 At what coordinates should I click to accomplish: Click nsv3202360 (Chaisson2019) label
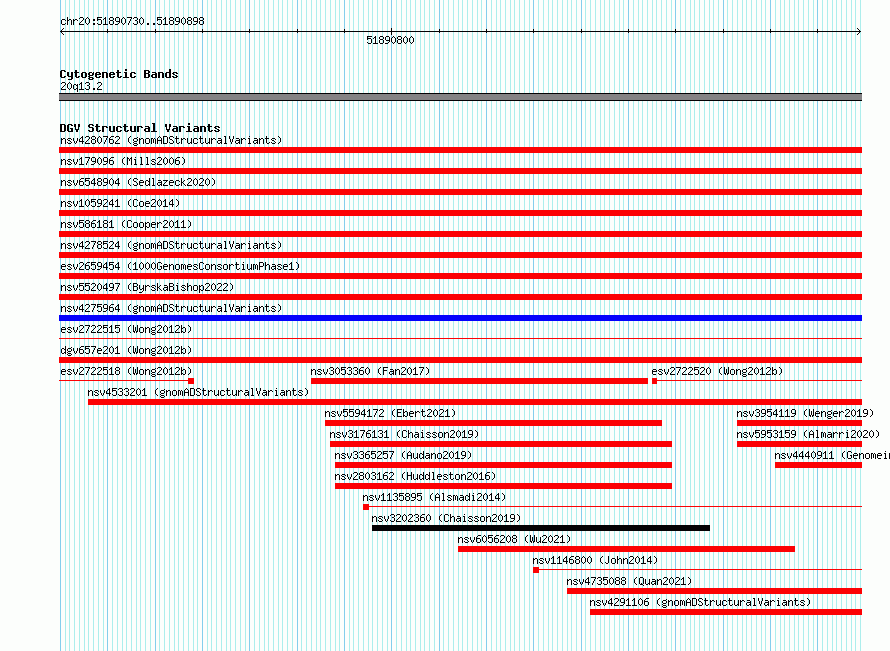coord(446,518)
